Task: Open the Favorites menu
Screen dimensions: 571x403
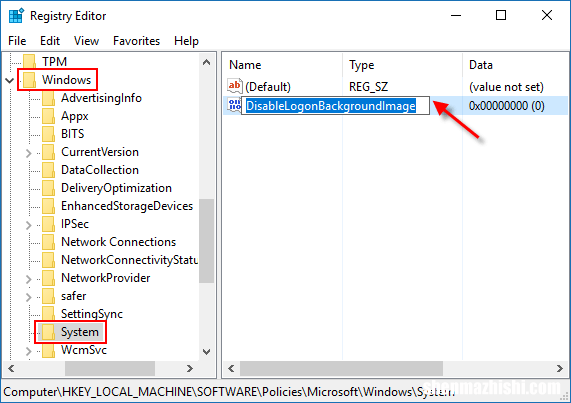Action: (x=137, y=41)
